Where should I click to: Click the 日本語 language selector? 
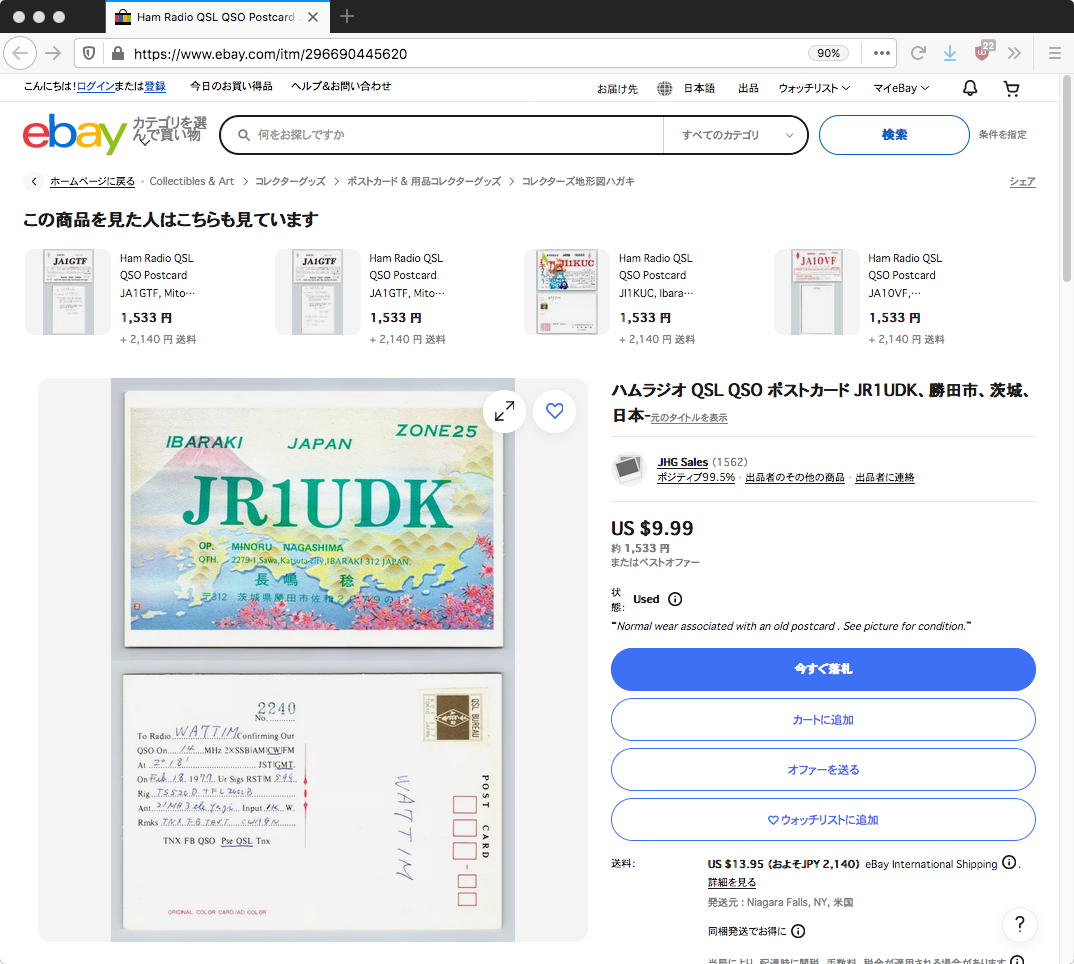pos(699,88)
